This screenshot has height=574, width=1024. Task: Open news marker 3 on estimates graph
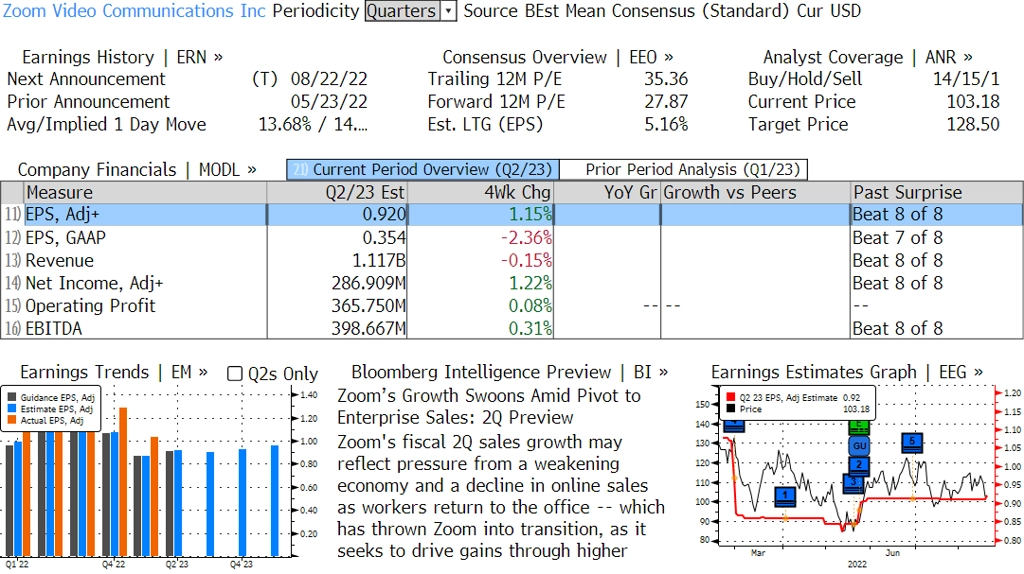click(854, 483)
